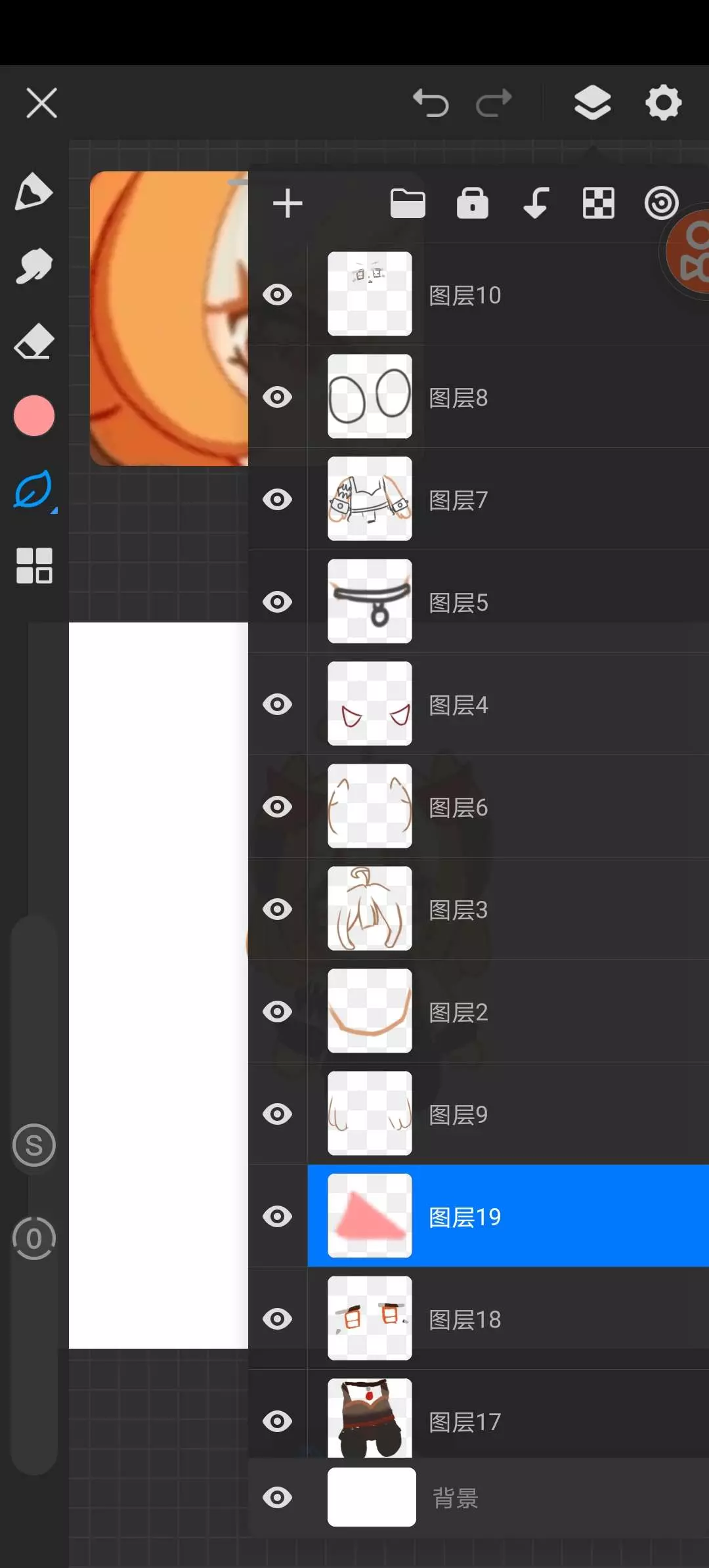The height and width of the screenshot is (1568, 709).
Task: Toggle visibility of 图层5
Action: 278,601
